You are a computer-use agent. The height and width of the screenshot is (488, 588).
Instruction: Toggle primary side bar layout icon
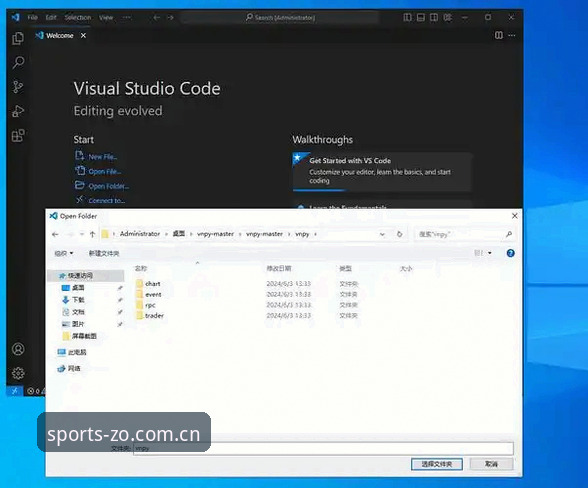coord(407,17)
